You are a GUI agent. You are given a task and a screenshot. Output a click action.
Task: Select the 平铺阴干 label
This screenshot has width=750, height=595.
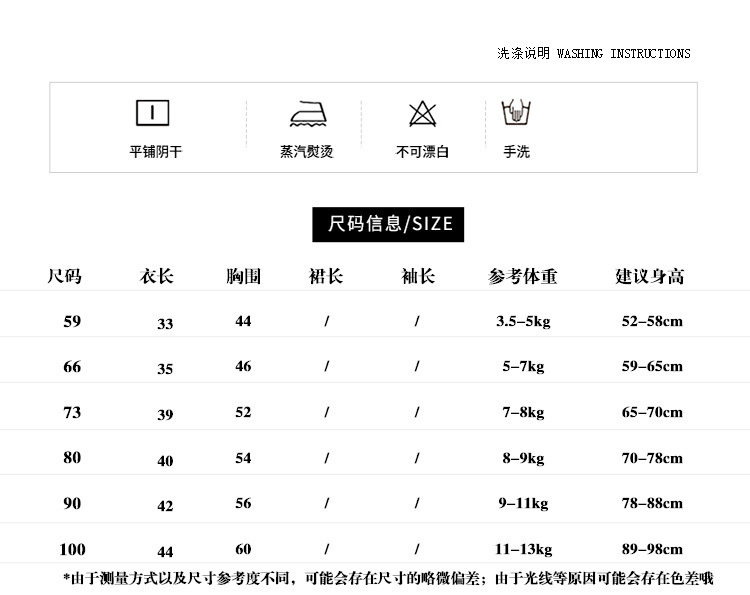tap(156, 152)
